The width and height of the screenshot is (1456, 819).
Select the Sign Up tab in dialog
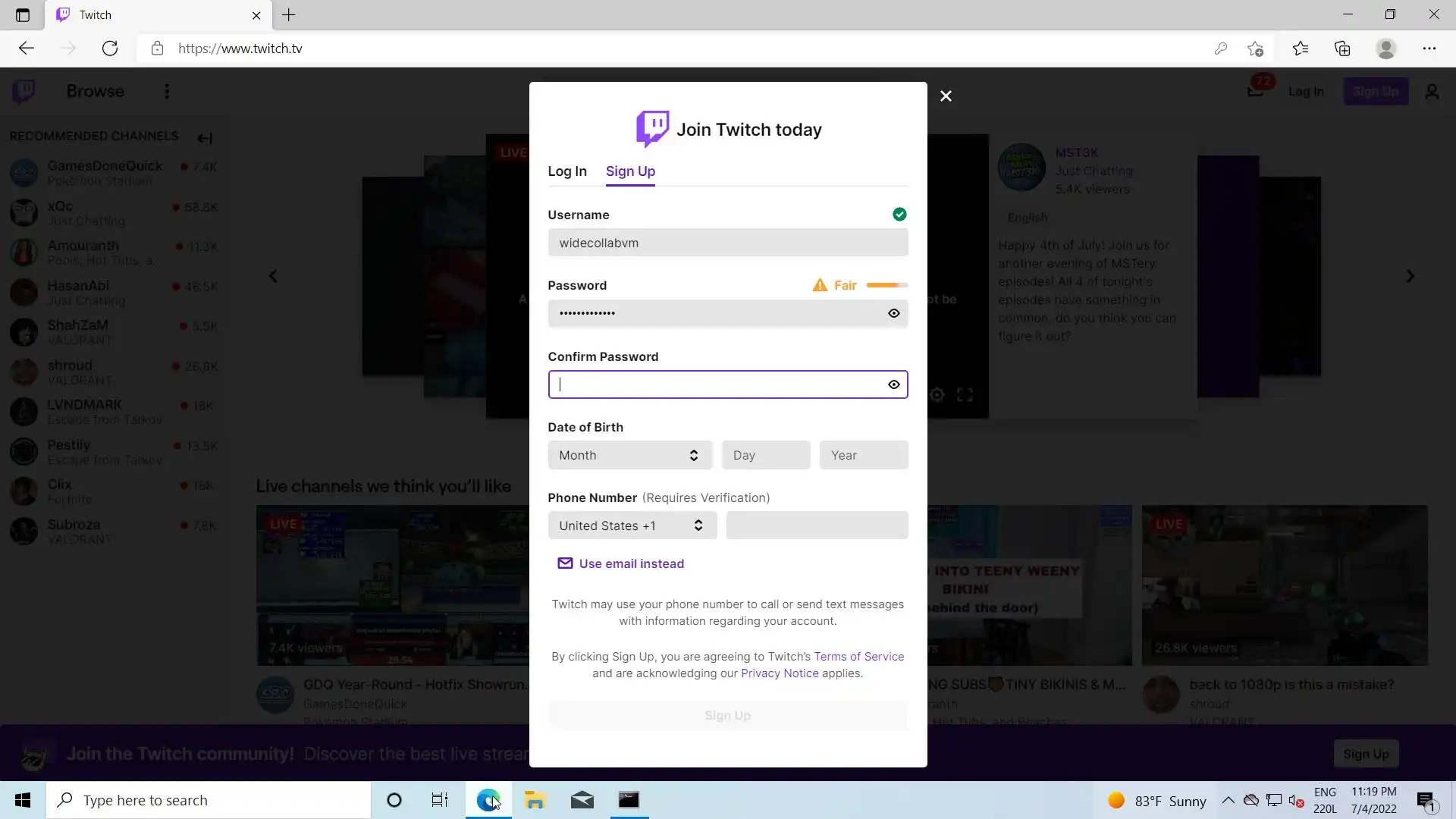point(630,171)
